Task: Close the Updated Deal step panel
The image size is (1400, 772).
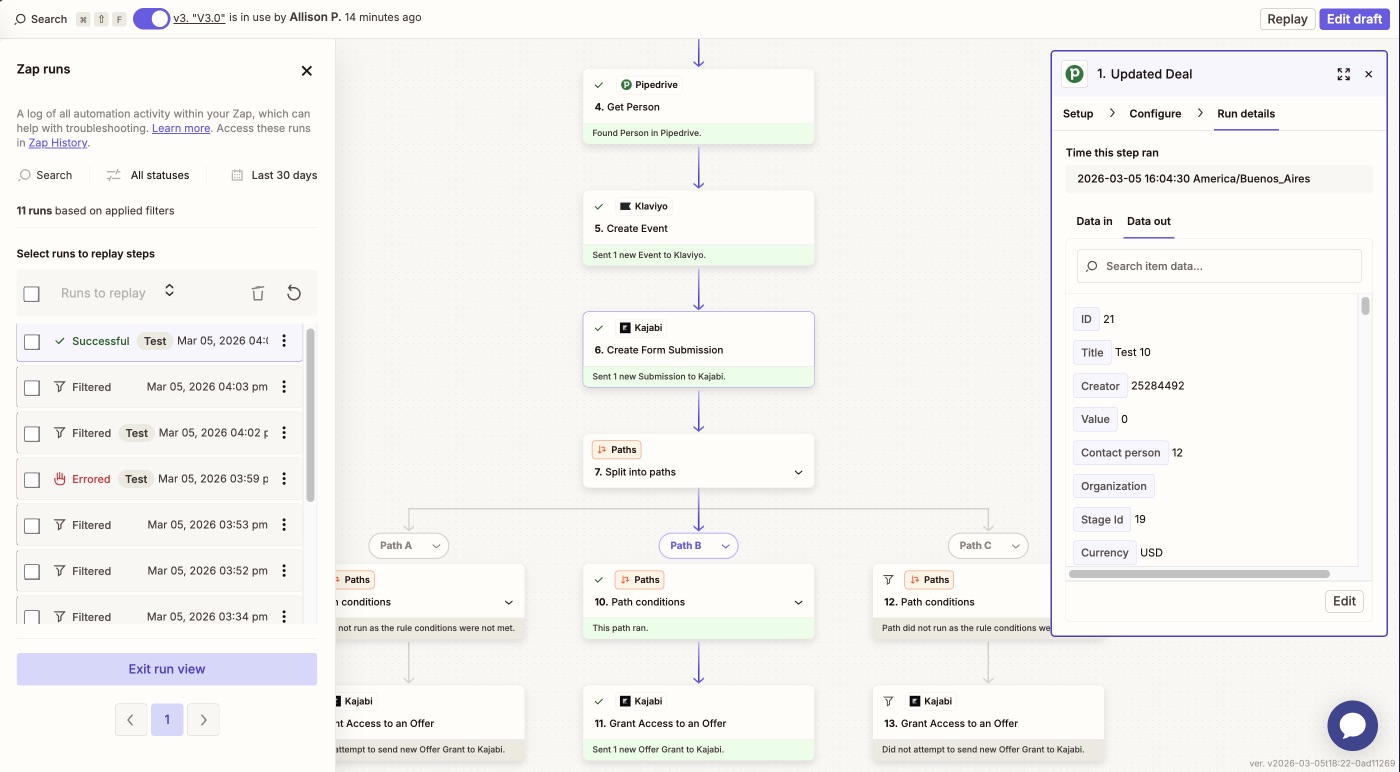Action: (x=1369, y=74)
